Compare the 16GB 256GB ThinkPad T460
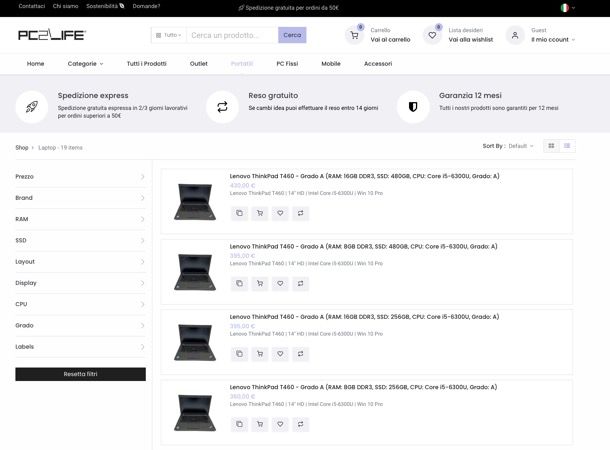Image resolution: width=610 pixels, height=450 pixels. pos(300,354)
